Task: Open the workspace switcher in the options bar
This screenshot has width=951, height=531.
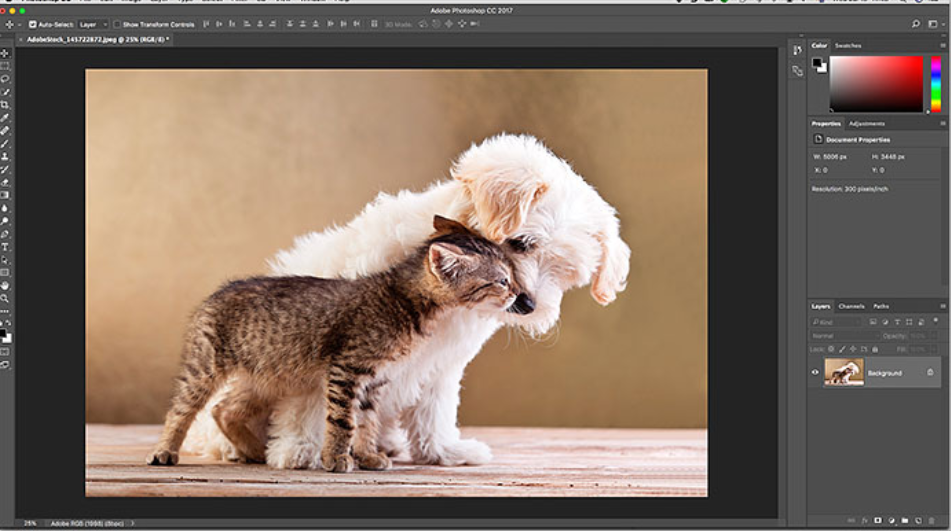Action: [935, 24]
